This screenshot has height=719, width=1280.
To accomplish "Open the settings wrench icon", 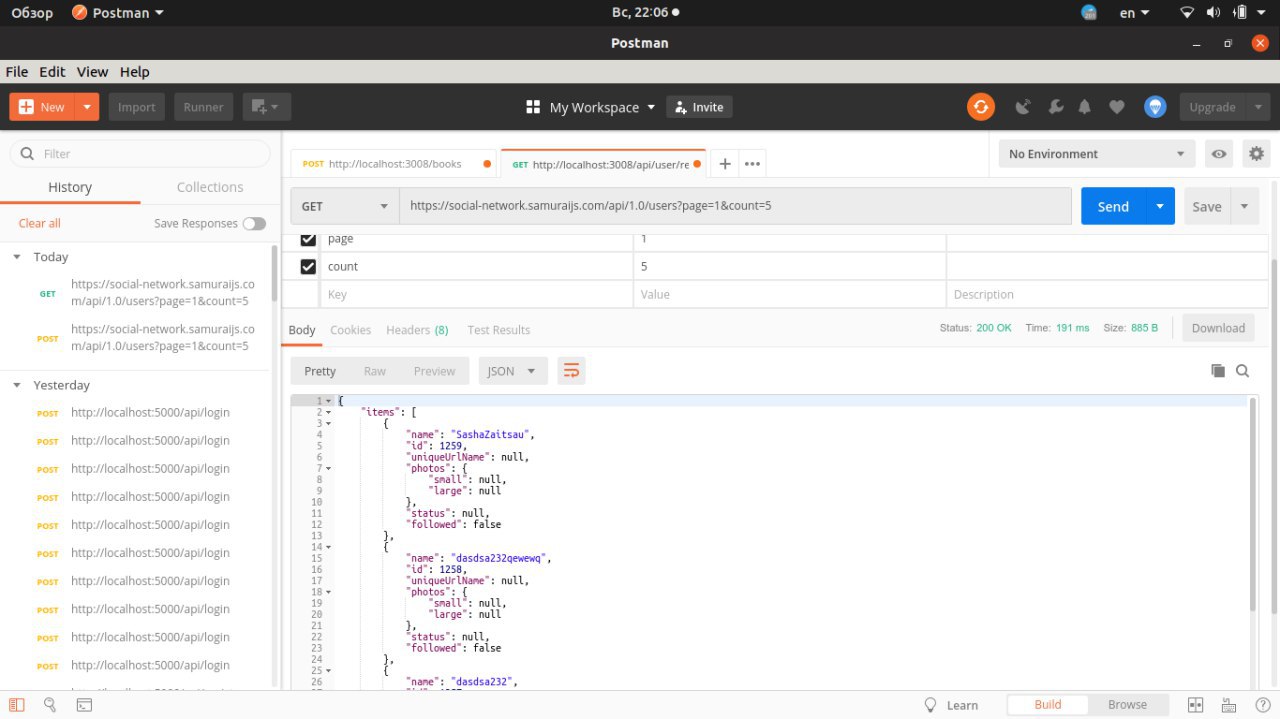I will coord(1055,107).
